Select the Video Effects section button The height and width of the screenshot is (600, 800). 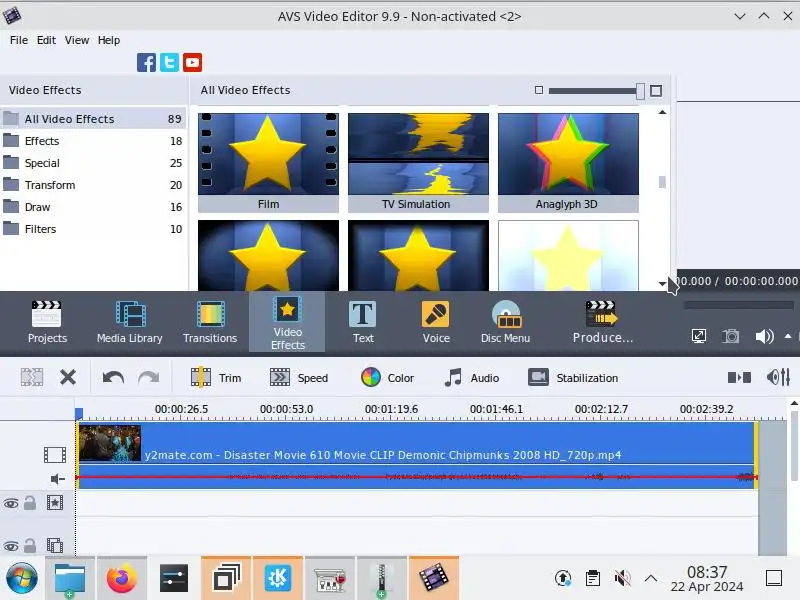[x=287, y=322]
